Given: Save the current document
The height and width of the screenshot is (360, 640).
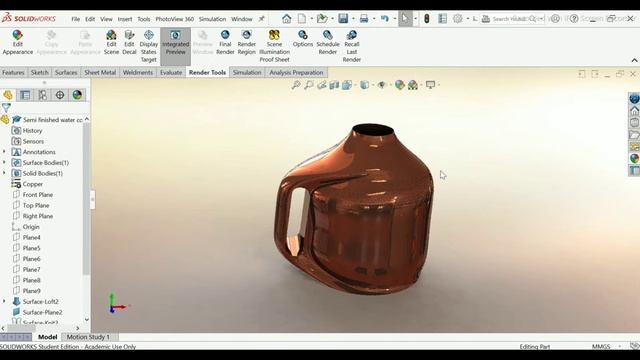Looking at the screenshot, I should [343, 19].
